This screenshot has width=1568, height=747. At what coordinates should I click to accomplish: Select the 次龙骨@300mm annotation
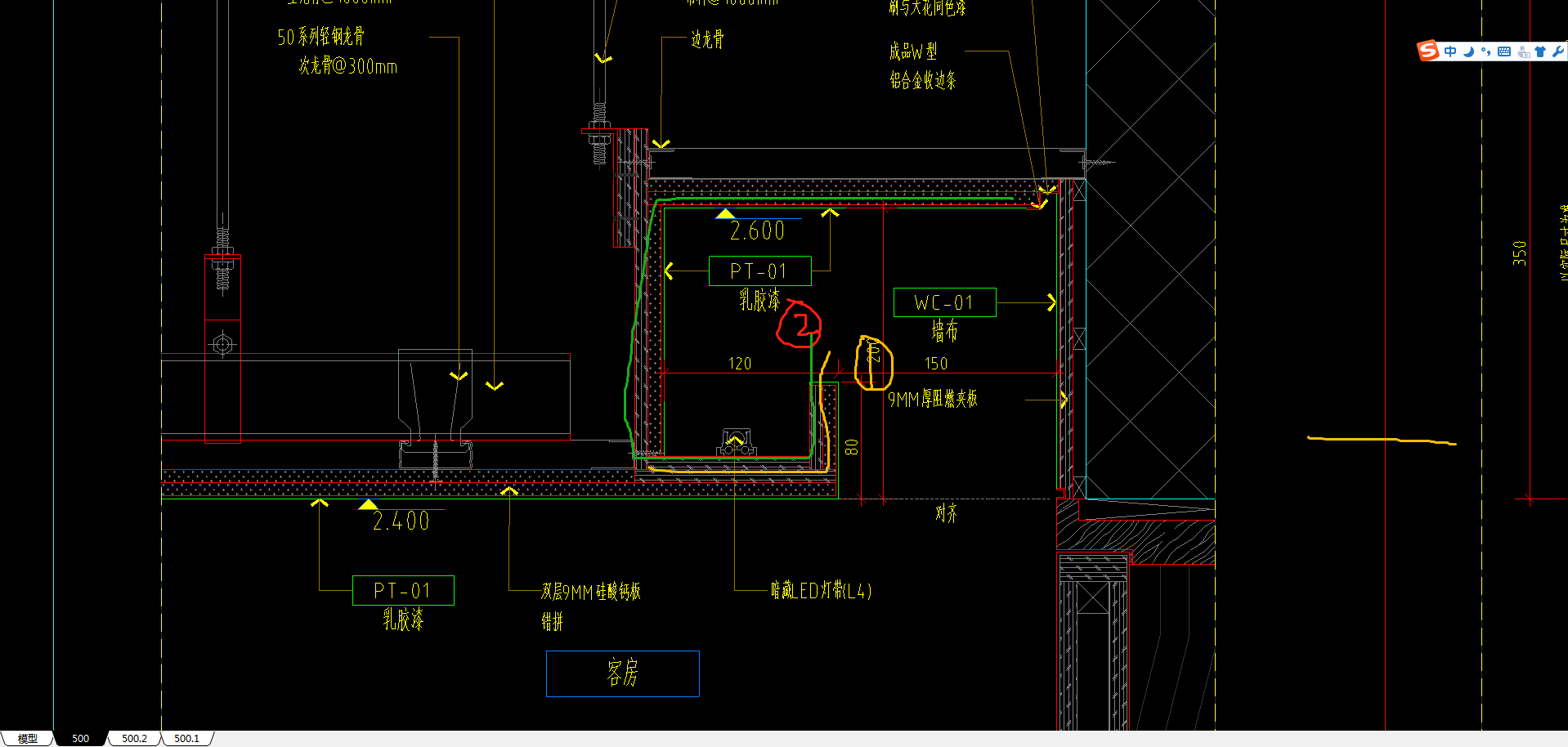348,65
